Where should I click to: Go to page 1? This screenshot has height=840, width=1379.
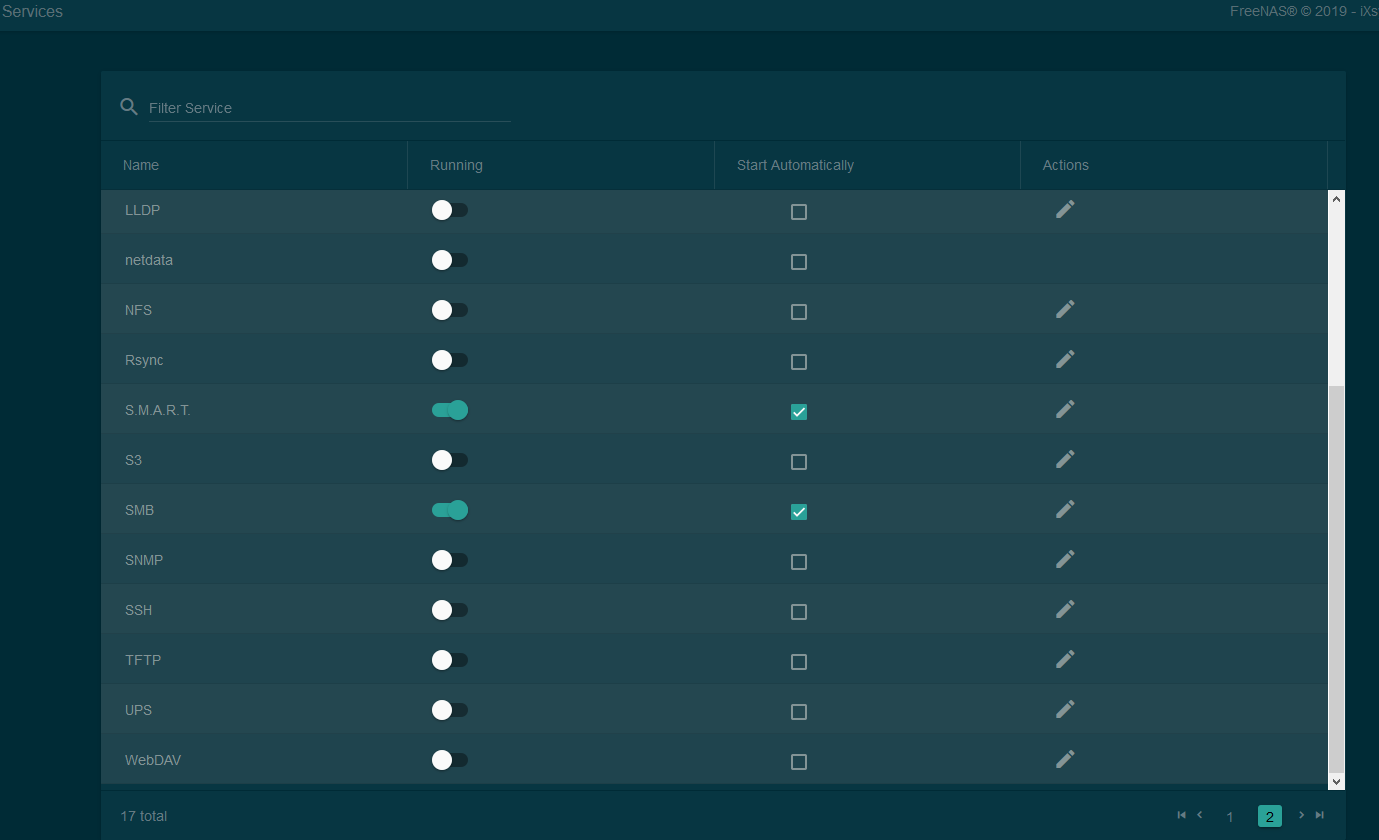tap(1230, 816)
